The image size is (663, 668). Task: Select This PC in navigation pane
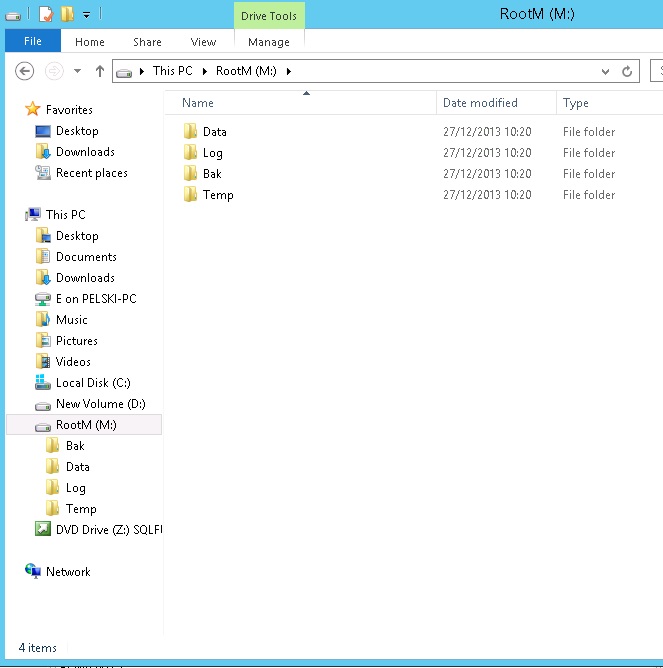[x=66, y=215]
